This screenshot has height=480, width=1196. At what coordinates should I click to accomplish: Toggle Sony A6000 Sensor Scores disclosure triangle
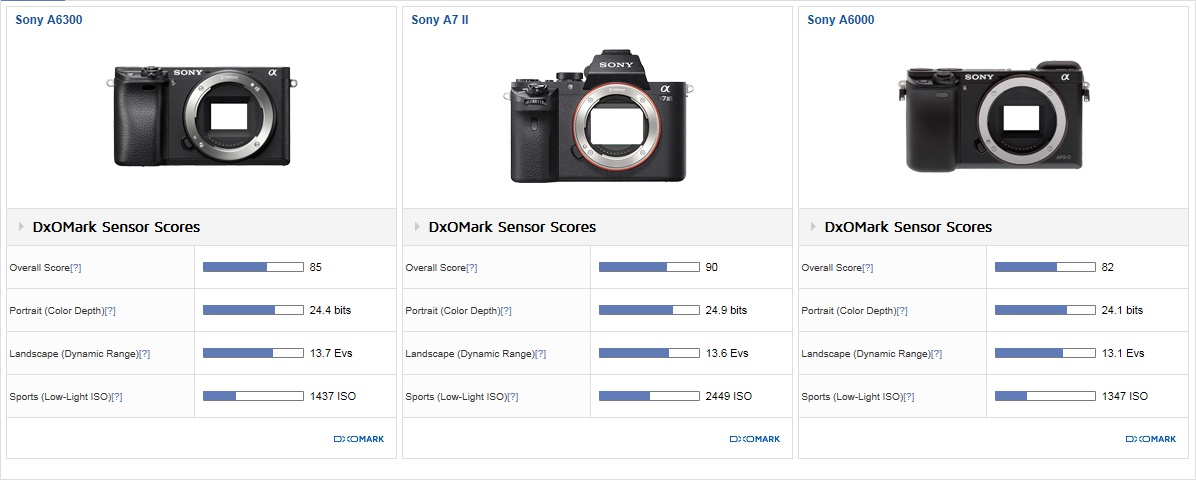coord(813,227)
